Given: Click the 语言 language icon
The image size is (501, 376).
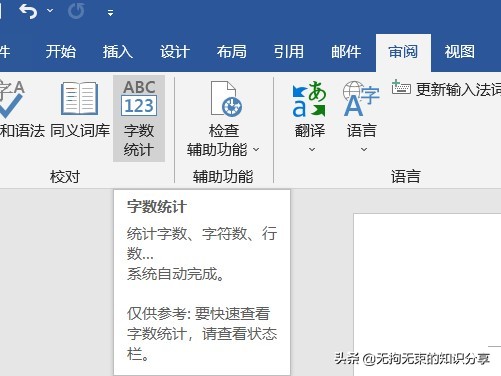Looking at the screenshot, I should click(x=361, y=99).
